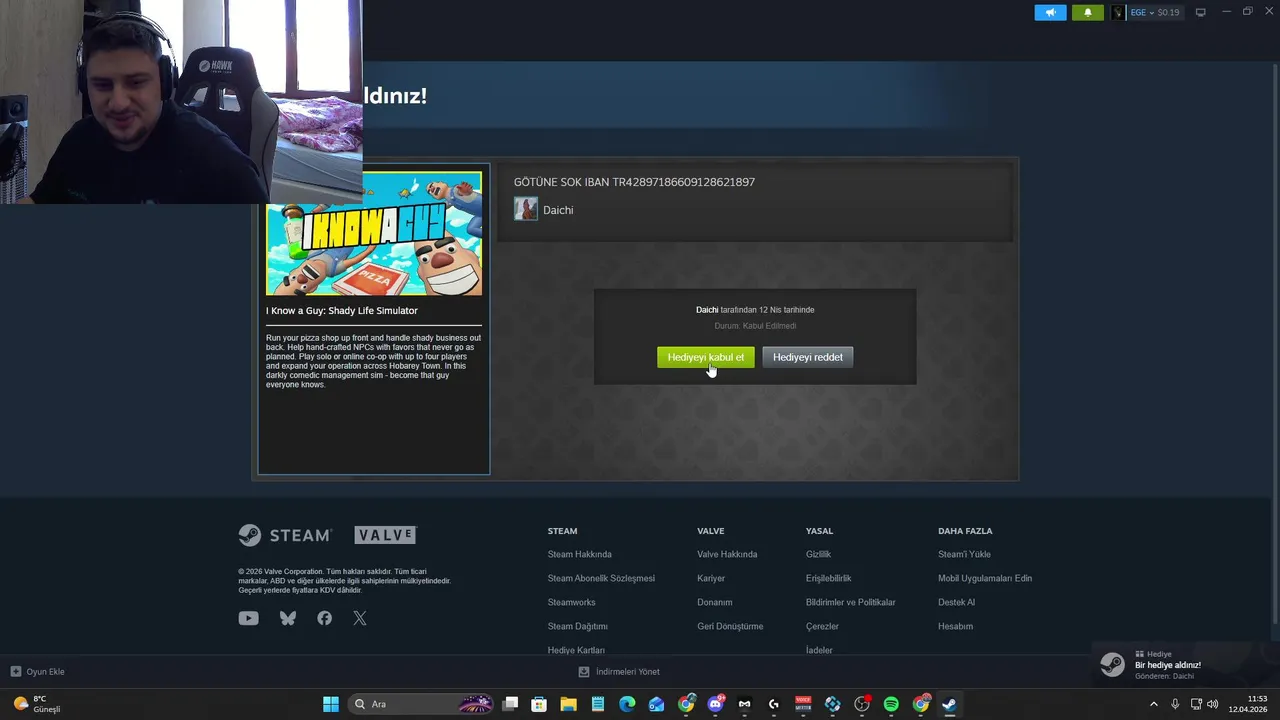Viewport: 1280px width, 720px height.
Task: Click the Steam logo in footer
Action: pos(285,535)
